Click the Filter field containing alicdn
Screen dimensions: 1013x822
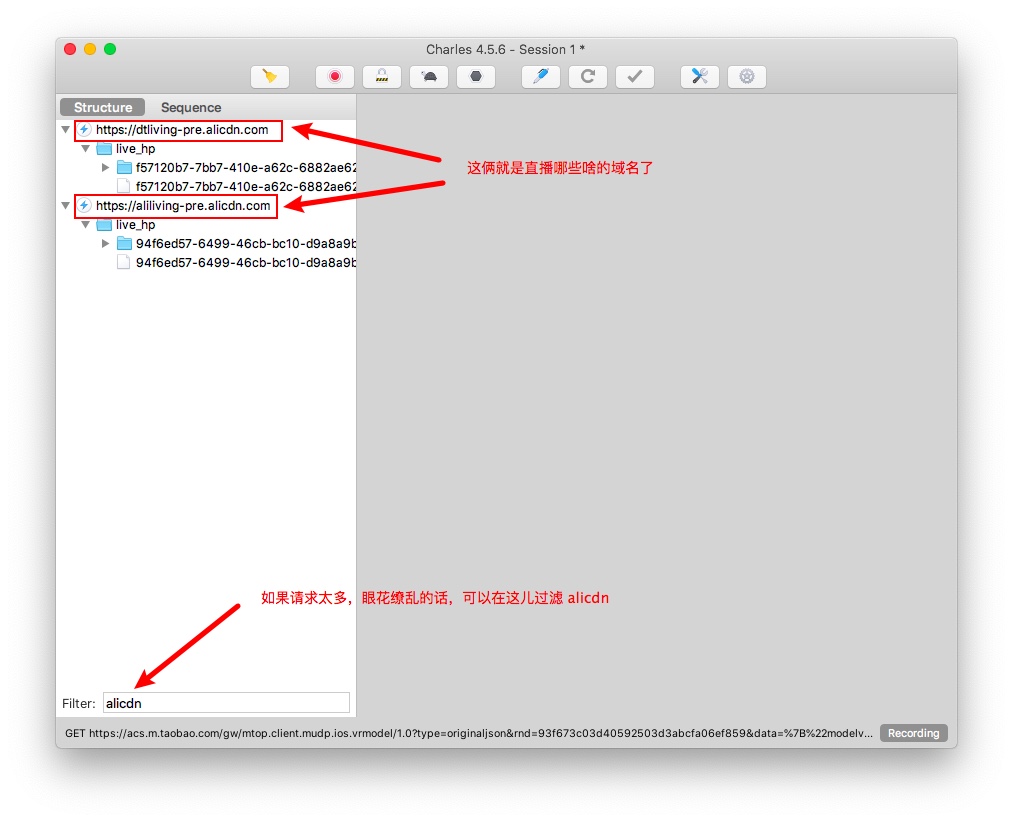pyautogui.click(x=226, y=703)
